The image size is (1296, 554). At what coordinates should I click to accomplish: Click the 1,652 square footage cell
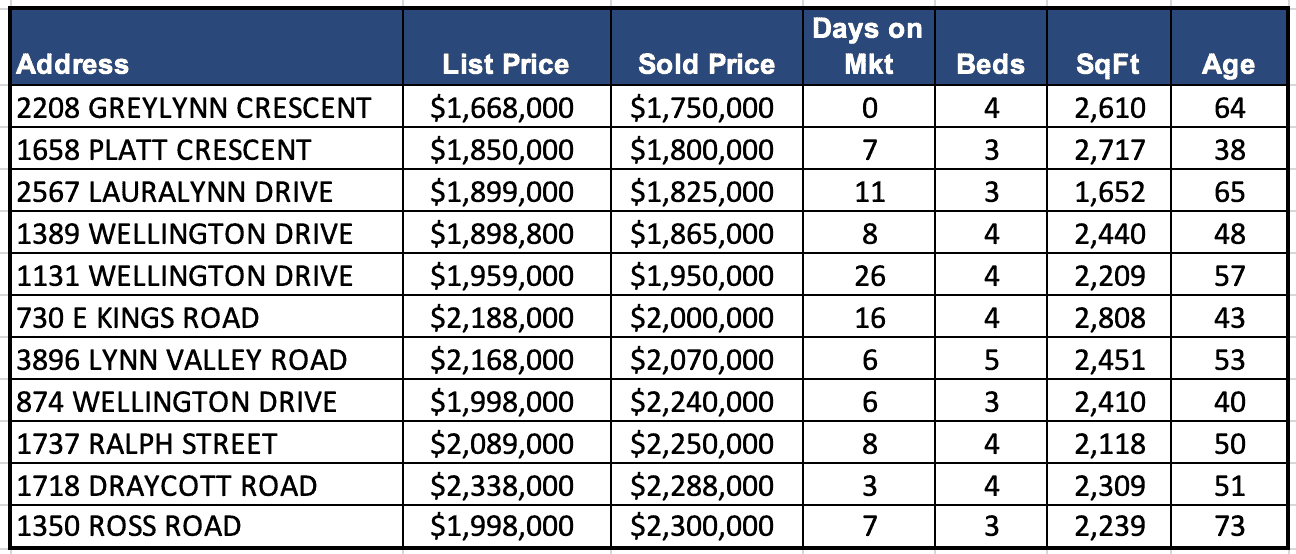tap(1110, 192)
